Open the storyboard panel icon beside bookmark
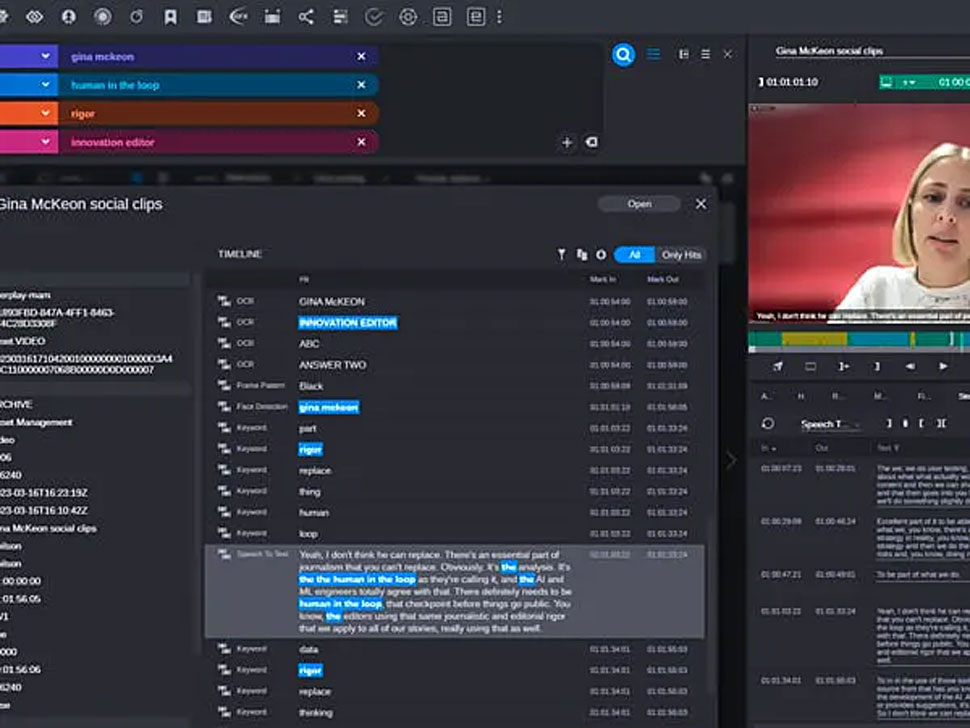 [x=204, y=17]
